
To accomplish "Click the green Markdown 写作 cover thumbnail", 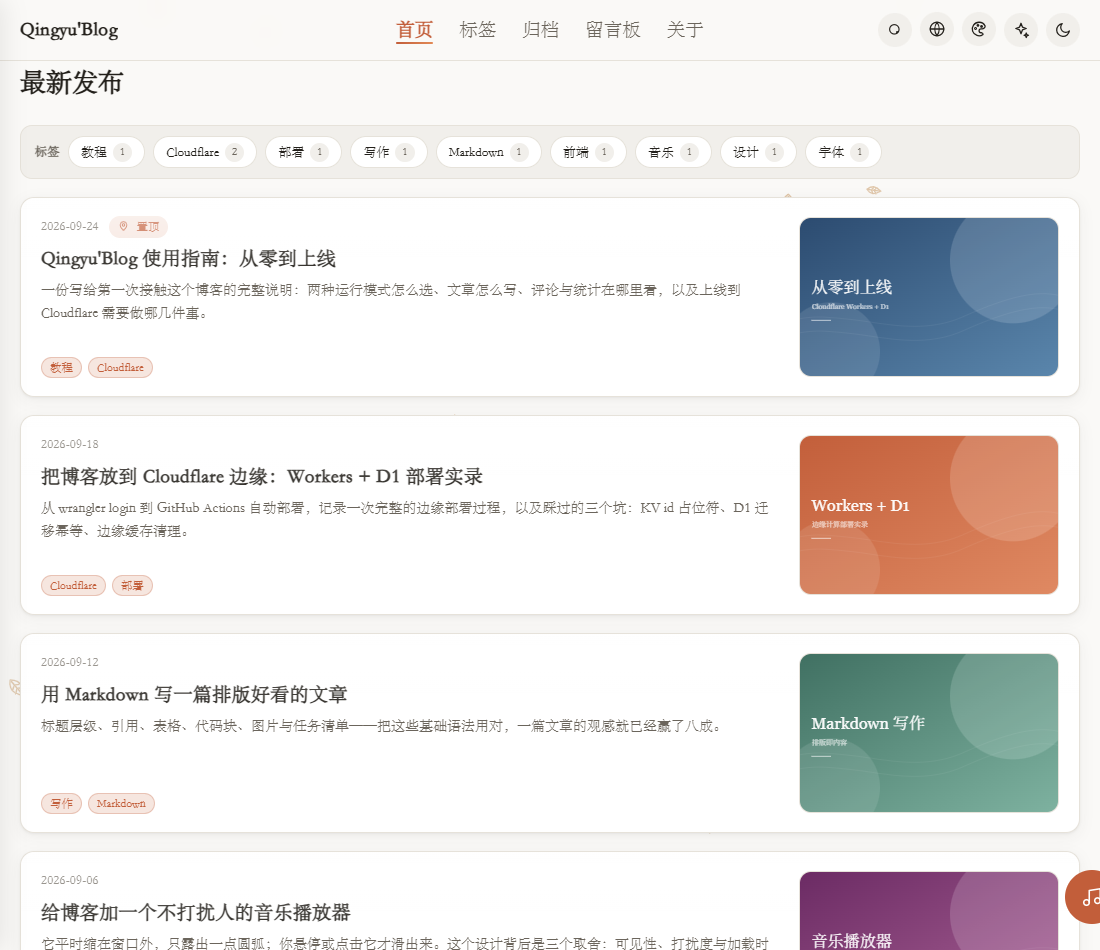I will pyautogui.click(x=929, y=733).
